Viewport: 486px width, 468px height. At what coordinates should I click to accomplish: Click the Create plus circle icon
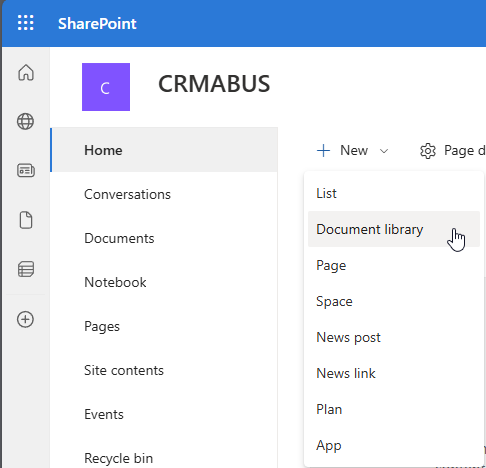point(26,319)
